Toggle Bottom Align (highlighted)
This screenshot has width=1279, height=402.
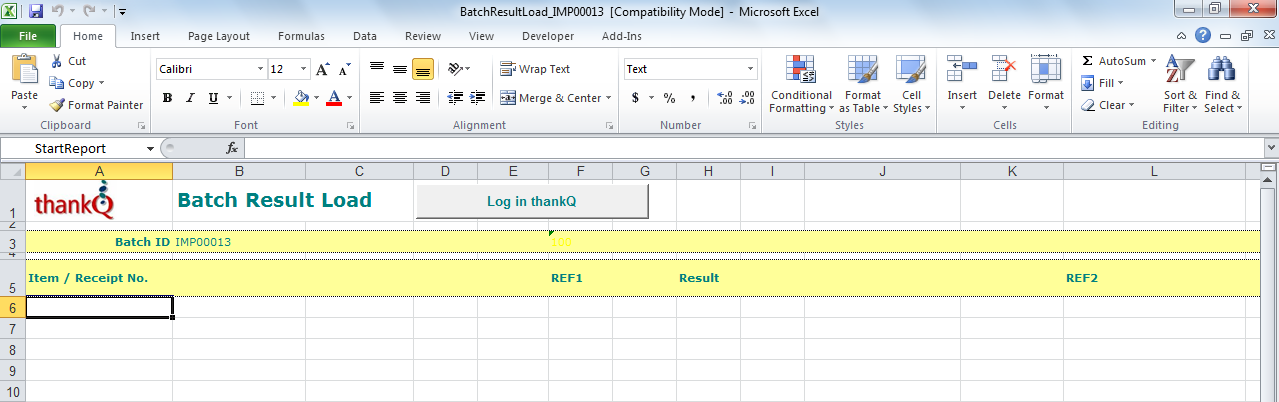pos(422,69)
